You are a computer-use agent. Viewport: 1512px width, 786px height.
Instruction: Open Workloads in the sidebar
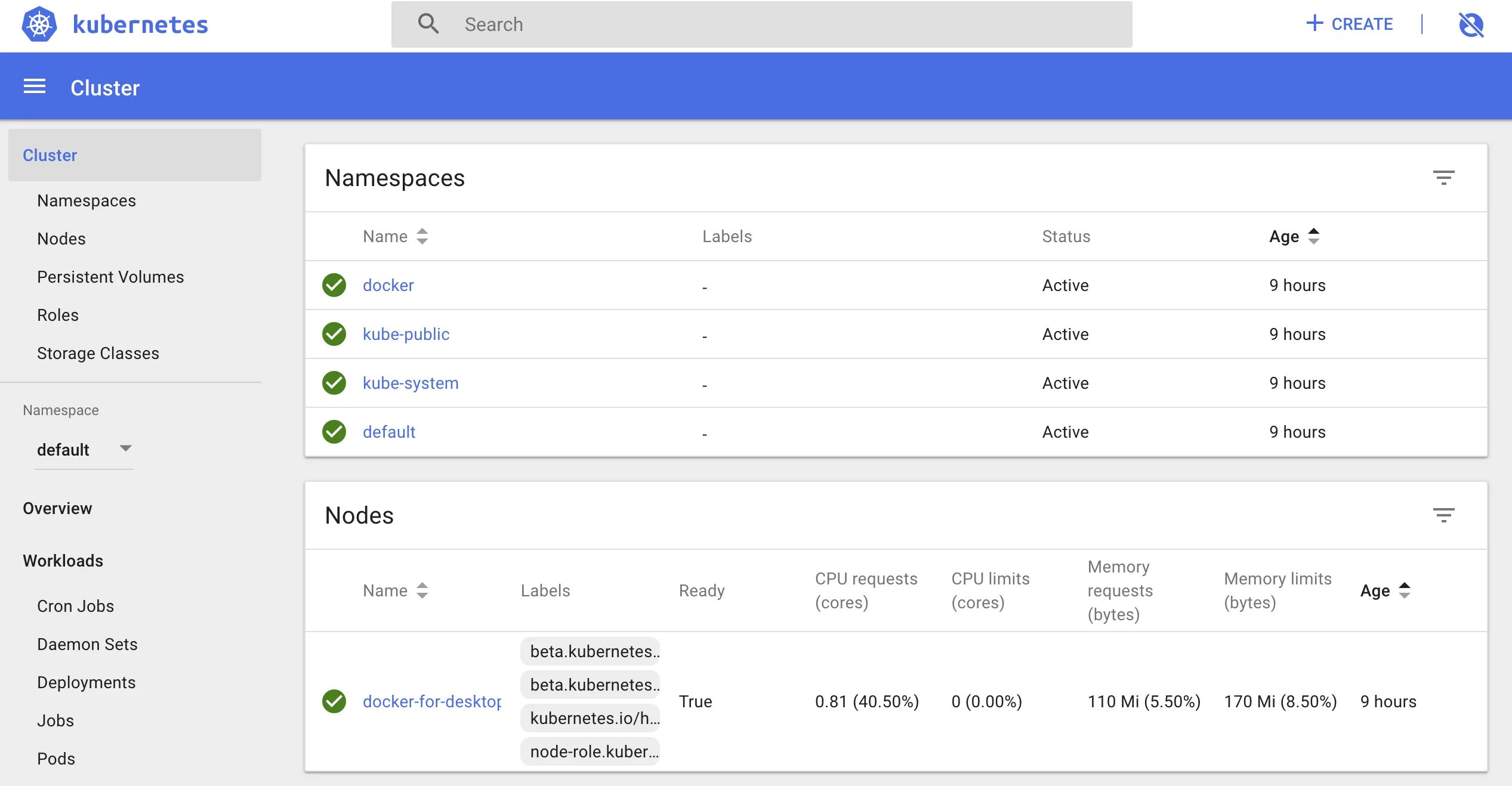[x=63, y=561]
